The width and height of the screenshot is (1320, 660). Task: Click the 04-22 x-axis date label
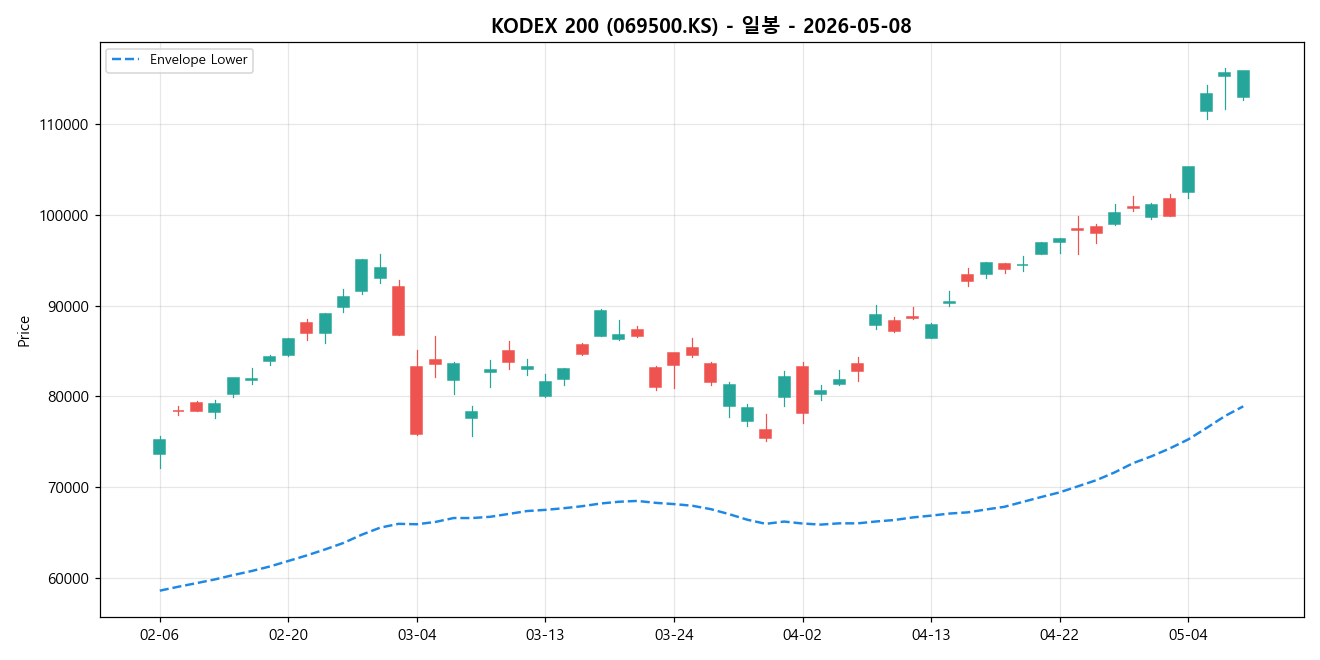pos(1060,635)
